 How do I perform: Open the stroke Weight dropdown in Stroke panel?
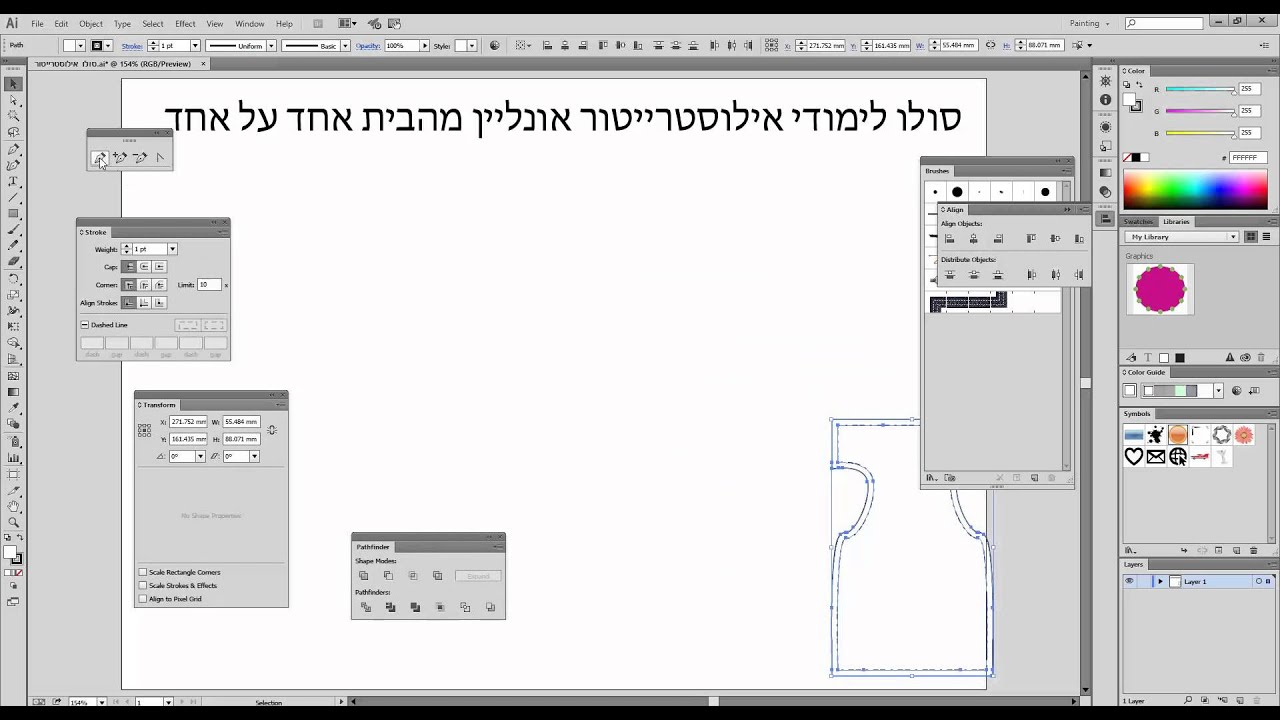pos(172,249)
